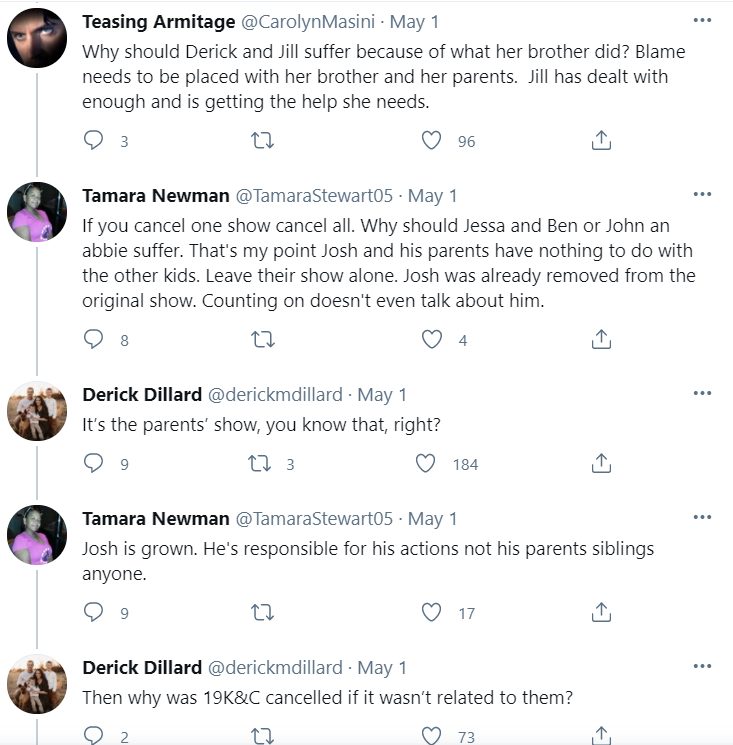Viewport: 733px width, 745px height.
Task: Like Tamara's tweet with 4 likes
Action: tap(431, 340)
